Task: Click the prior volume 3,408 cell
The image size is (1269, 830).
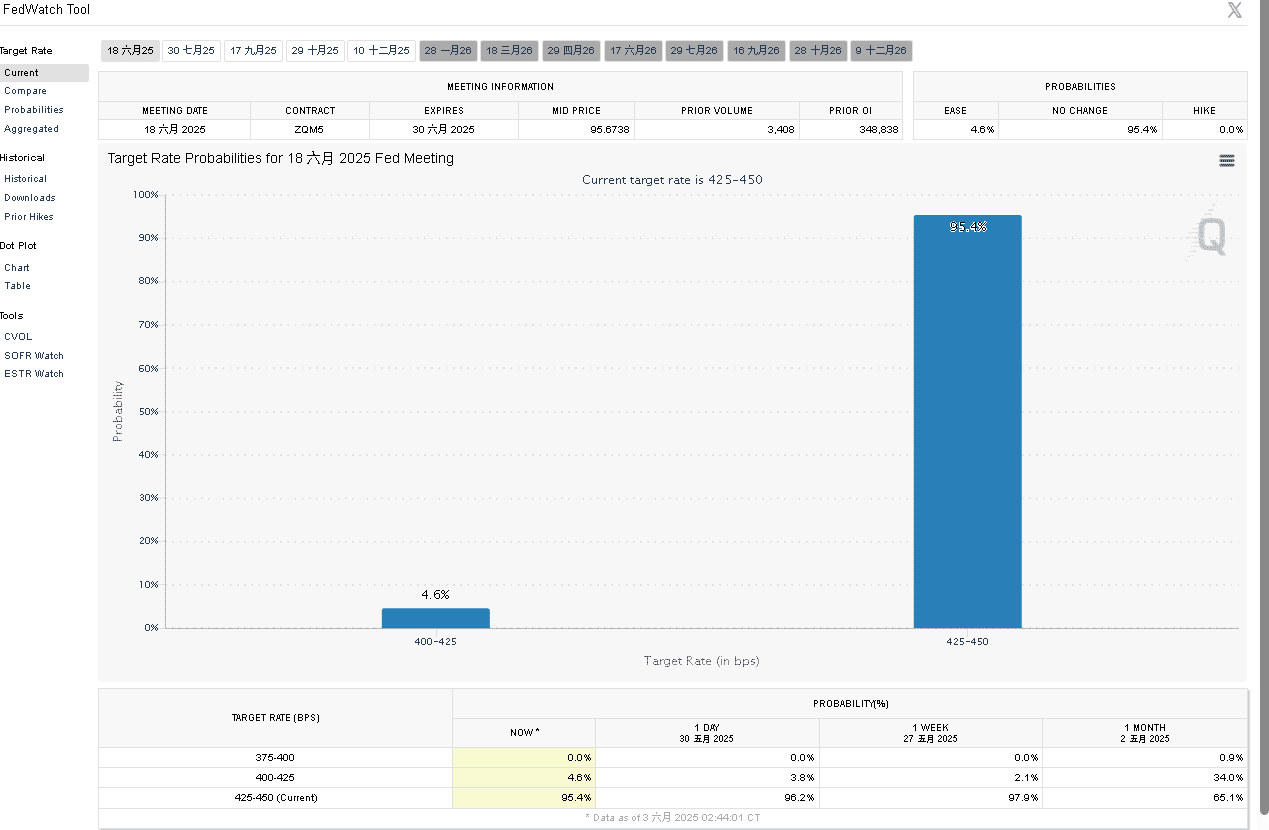Action: tap(717, 130)
